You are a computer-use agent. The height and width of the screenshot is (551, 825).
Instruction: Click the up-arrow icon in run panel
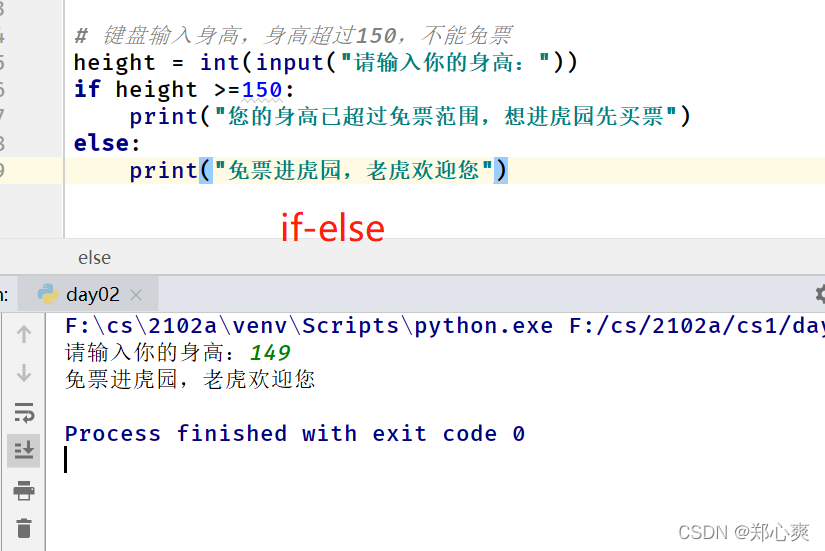tap(24, 334)
